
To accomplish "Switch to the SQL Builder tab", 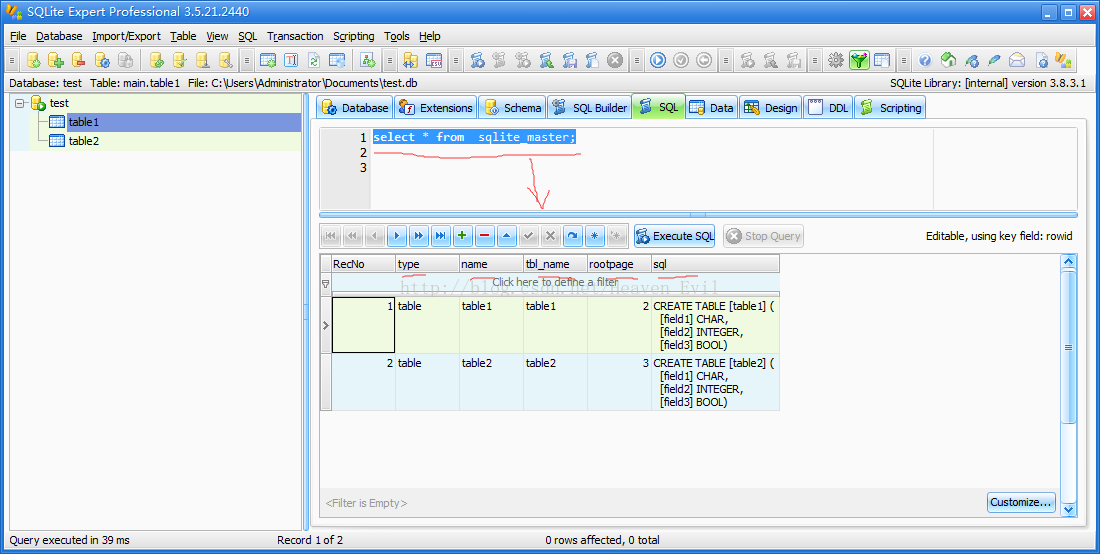I will (589, 107).
